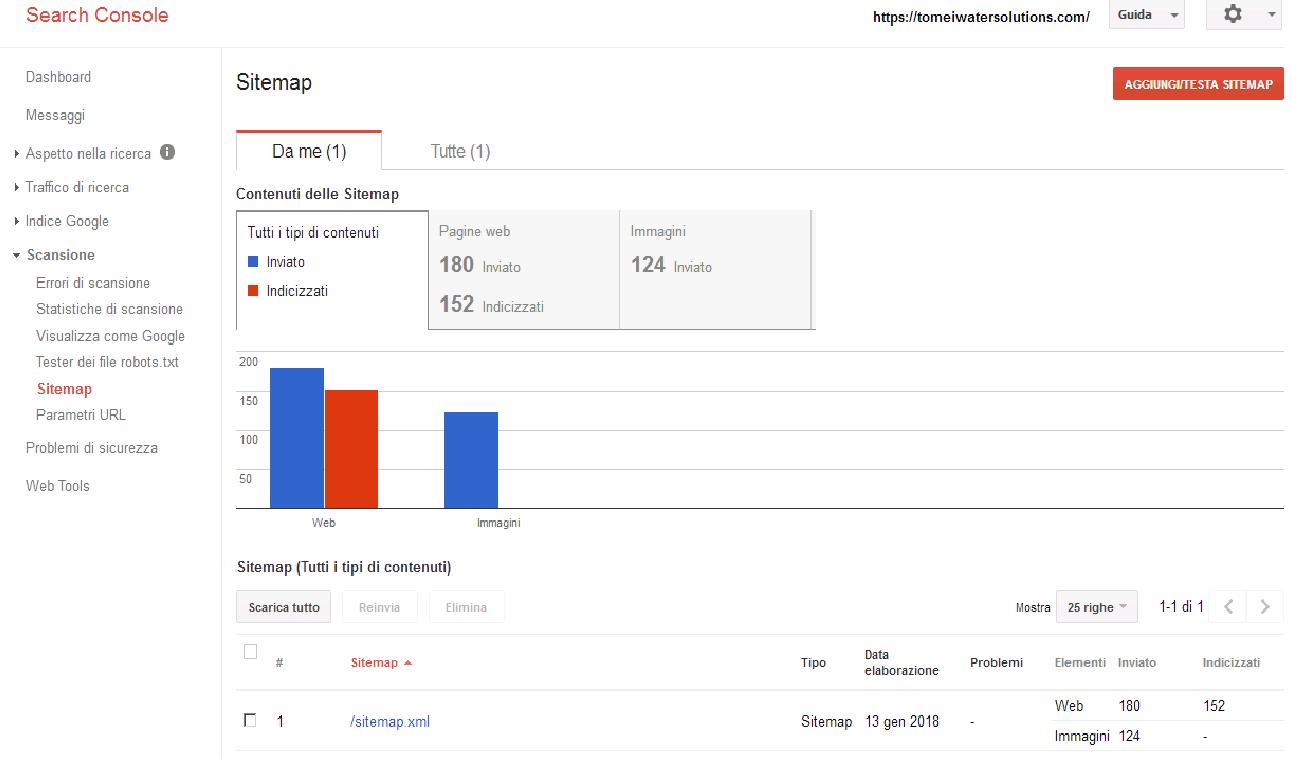1292x759 pixels.
Task: Open Statistiche di scansione
Action: [109, 309]
